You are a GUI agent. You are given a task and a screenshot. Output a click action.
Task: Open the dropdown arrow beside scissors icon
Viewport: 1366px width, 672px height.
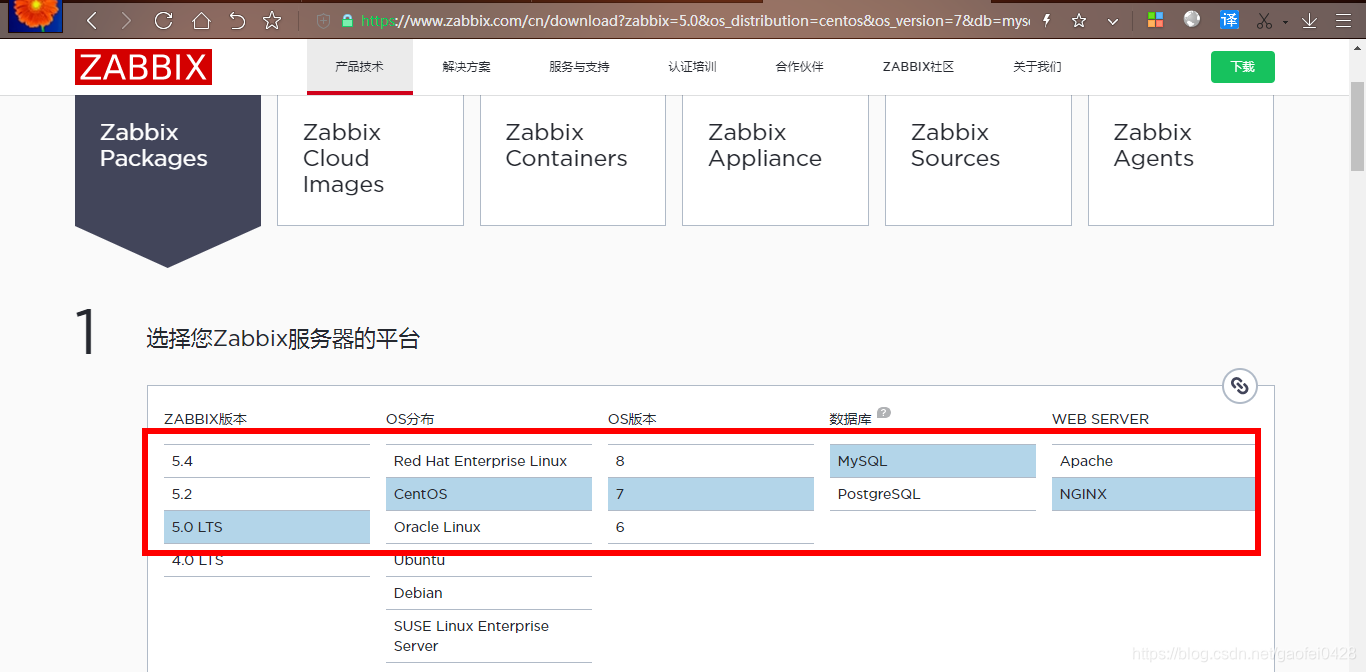1284,21
